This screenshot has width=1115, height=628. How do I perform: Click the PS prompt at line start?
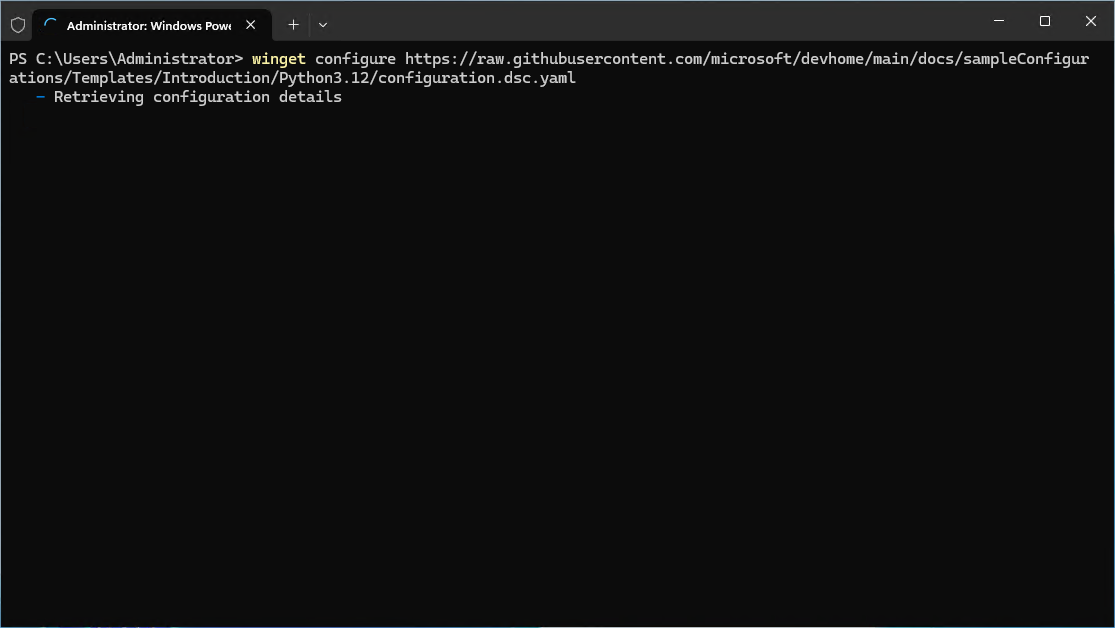16,58
